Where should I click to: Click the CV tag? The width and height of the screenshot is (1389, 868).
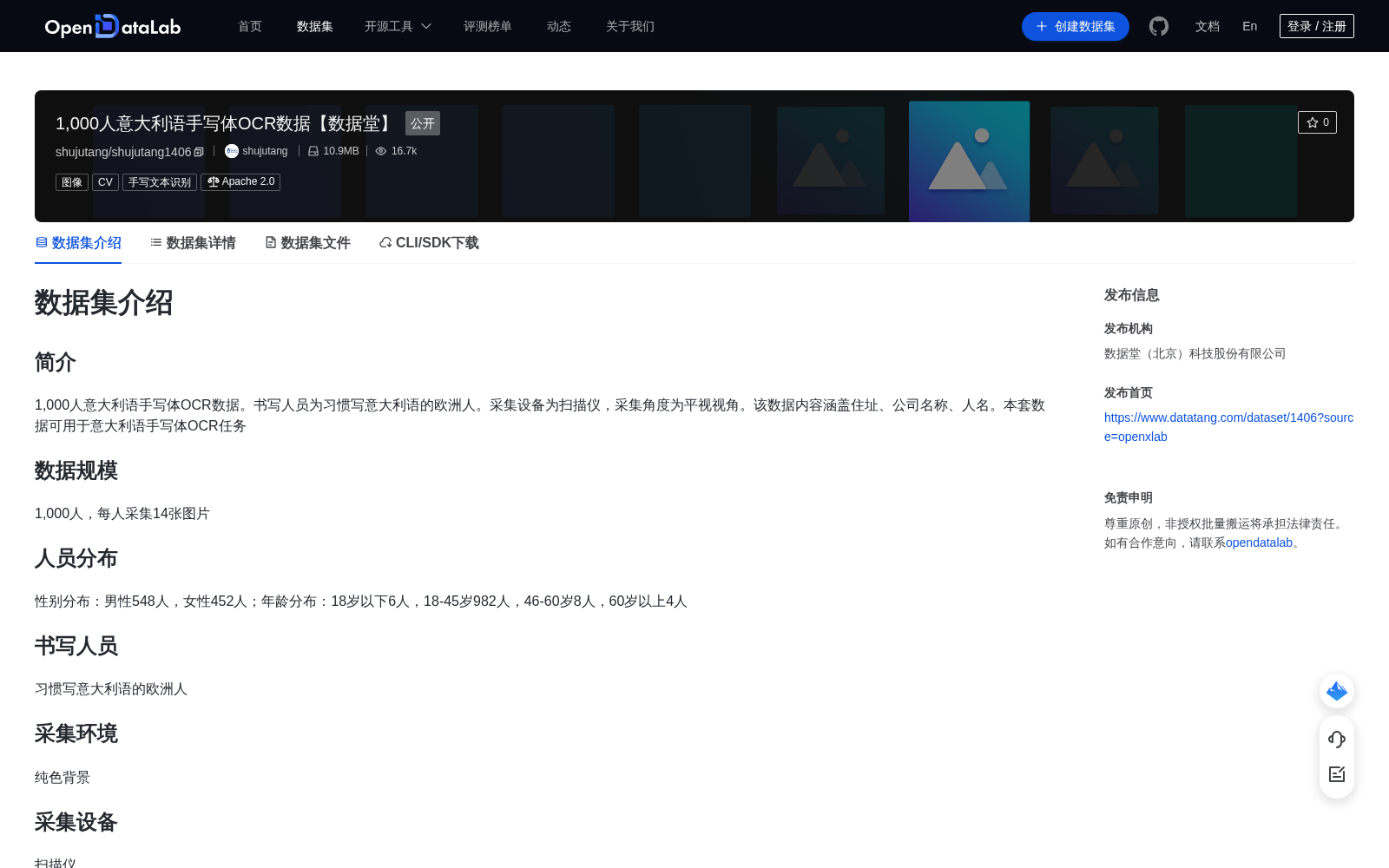pos(105,182)
